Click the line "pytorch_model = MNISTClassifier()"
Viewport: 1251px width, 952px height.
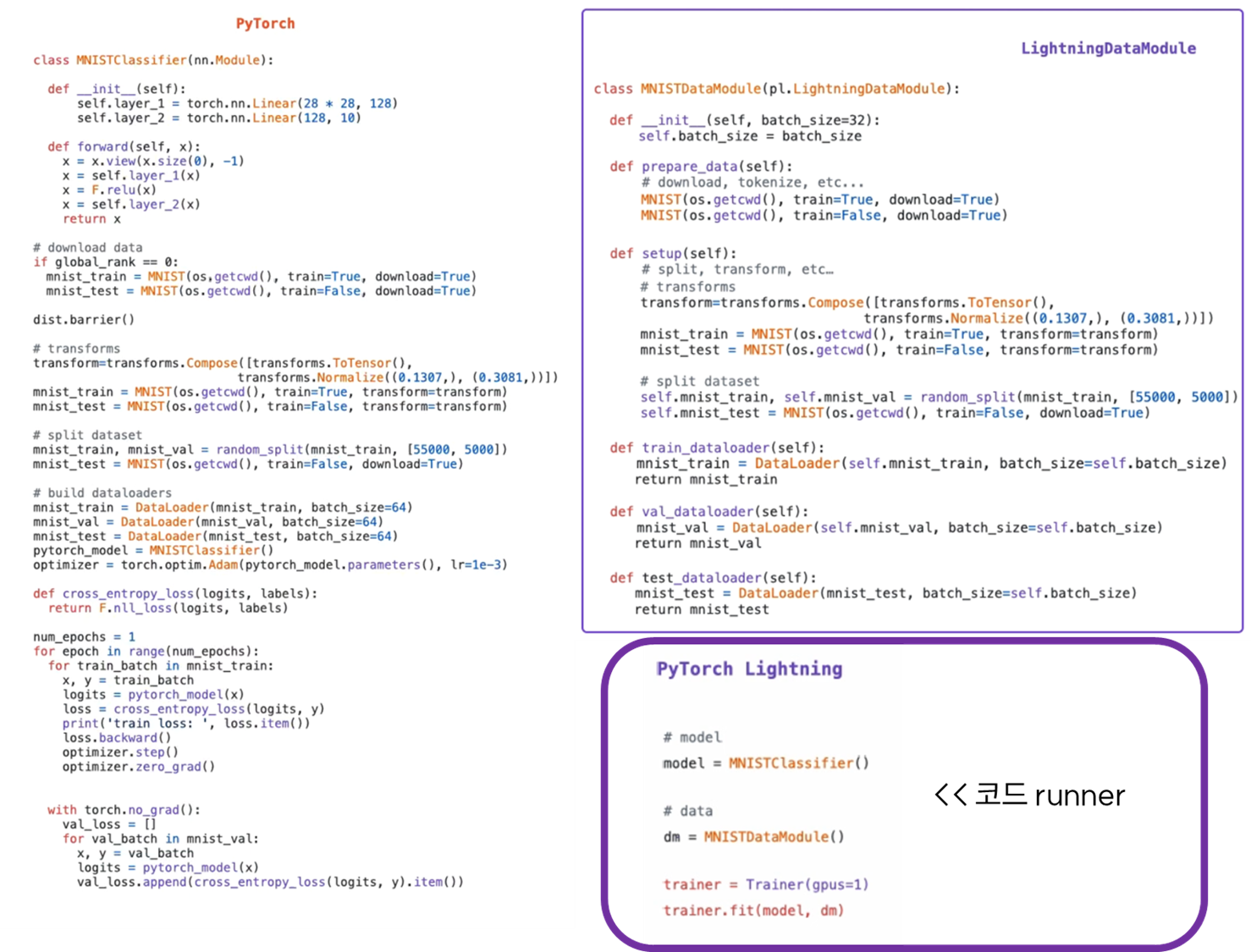pos(153,550)
